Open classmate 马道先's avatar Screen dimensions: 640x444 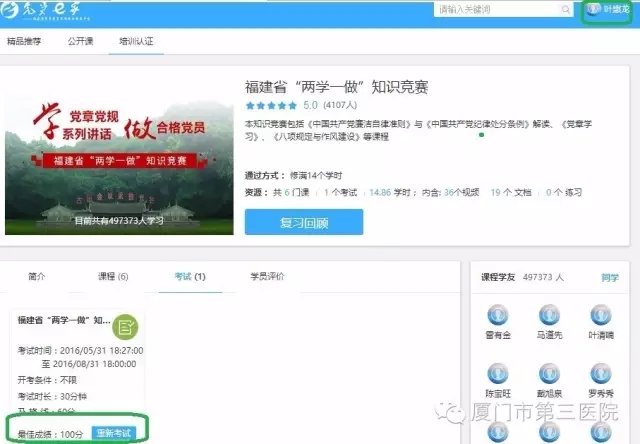[550, 316]
